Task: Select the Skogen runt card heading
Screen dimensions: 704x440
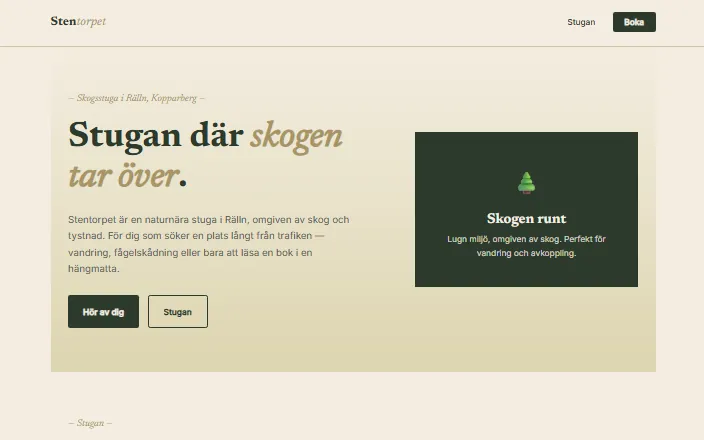Action: pyautogui.click(x=526, y=219)
